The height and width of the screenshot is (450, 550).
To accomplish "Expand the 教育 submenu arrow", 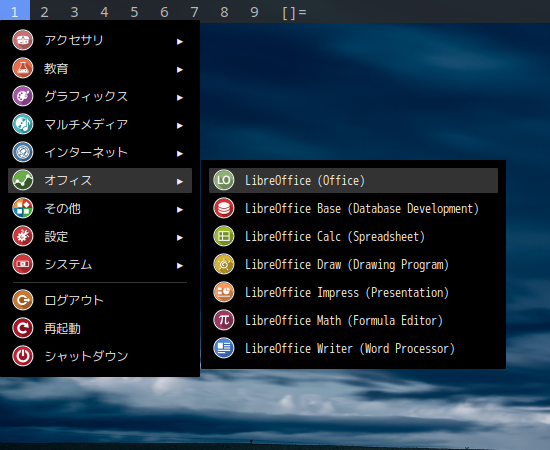I will click(180, 70).
